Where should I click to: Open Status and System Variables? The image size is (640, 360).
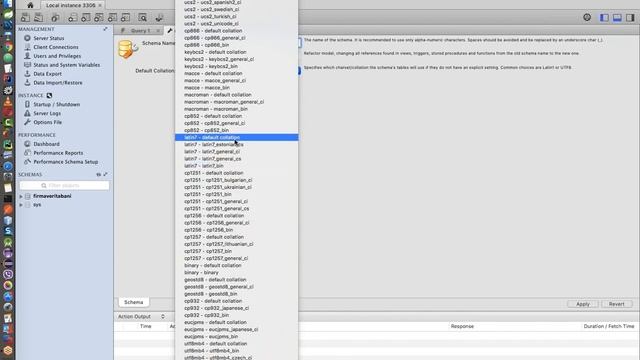pyautogui.click(x=67, y=65)
